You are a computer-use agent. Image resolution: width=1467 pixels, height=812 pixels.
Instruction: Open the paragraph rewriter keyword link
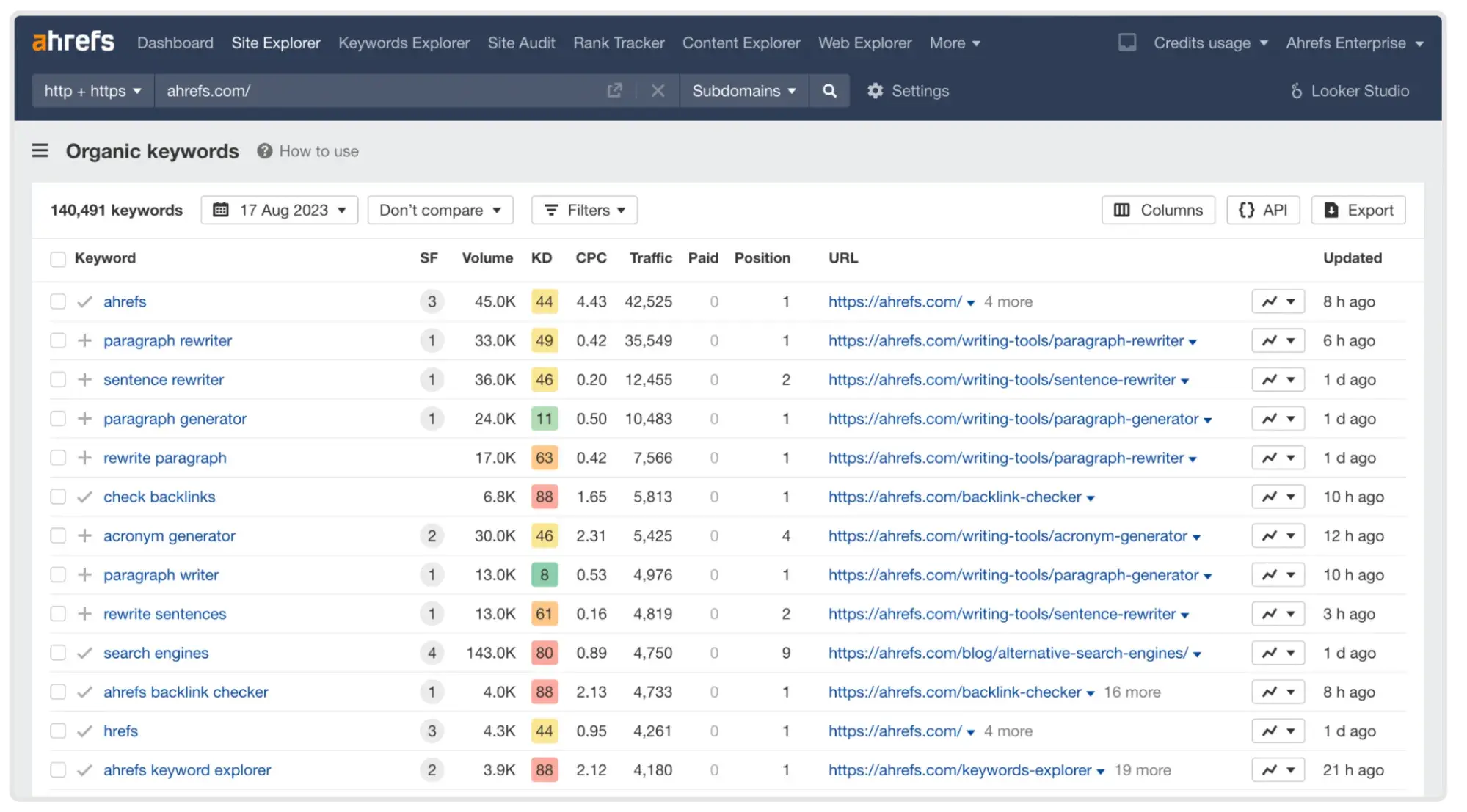point(167,340)
